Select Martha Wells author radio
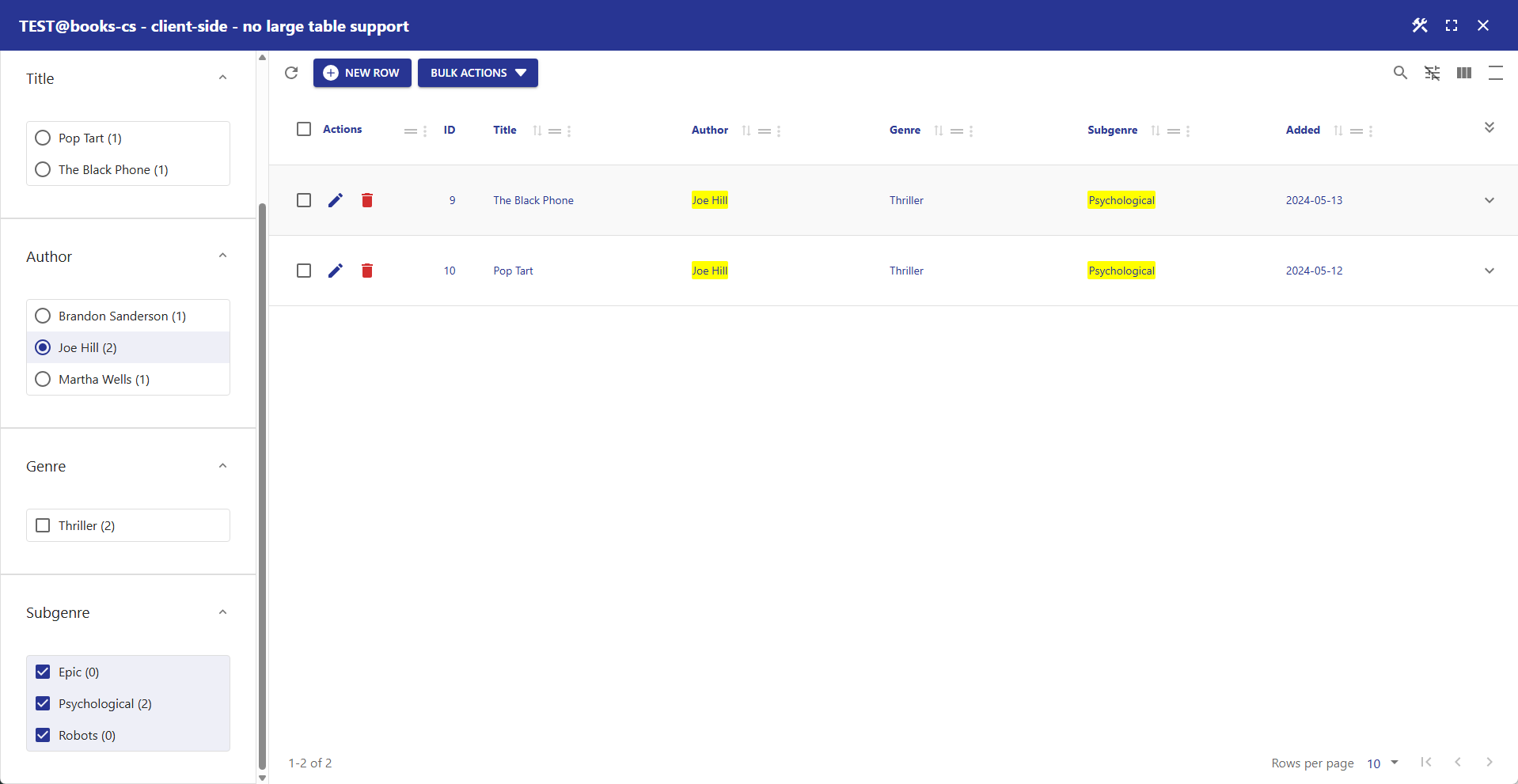Image resolution: width=1518 pixels, height=784 pixels. tap(43, 379)
